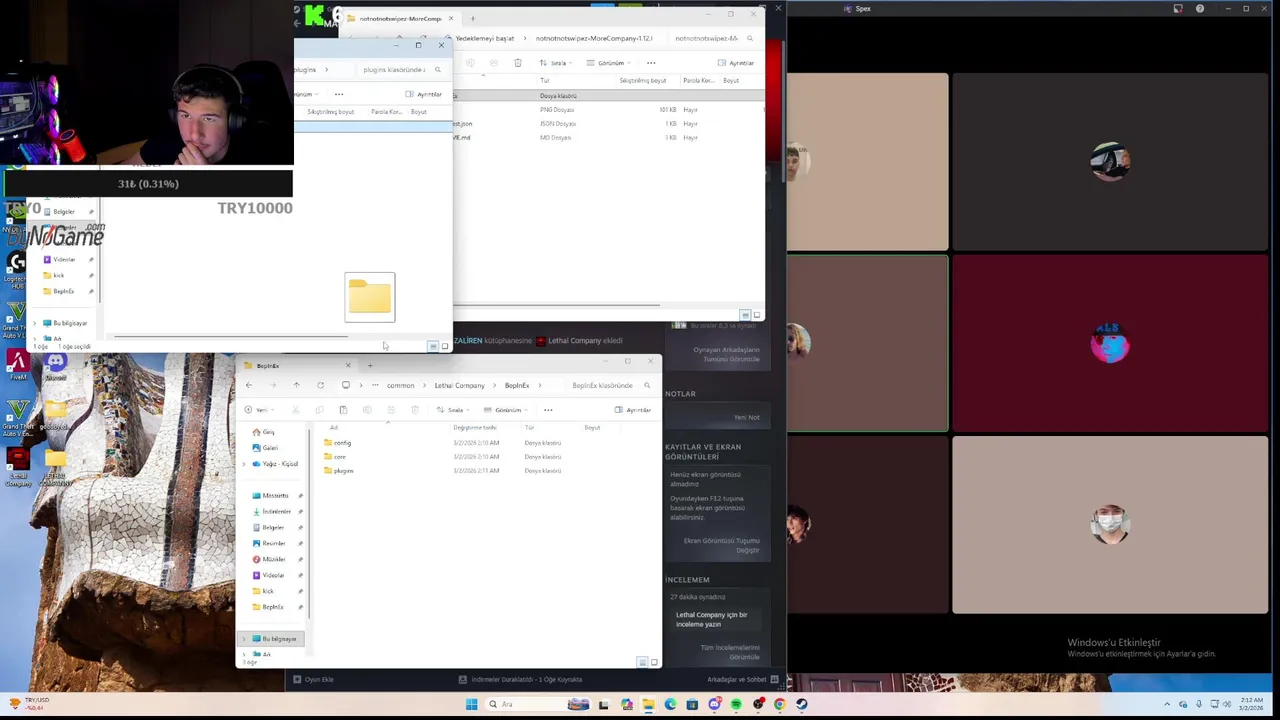The height and width of the screenshot is (720, 1280).
Task: Open Steam from the taskbar
Action: pos(802,704)
